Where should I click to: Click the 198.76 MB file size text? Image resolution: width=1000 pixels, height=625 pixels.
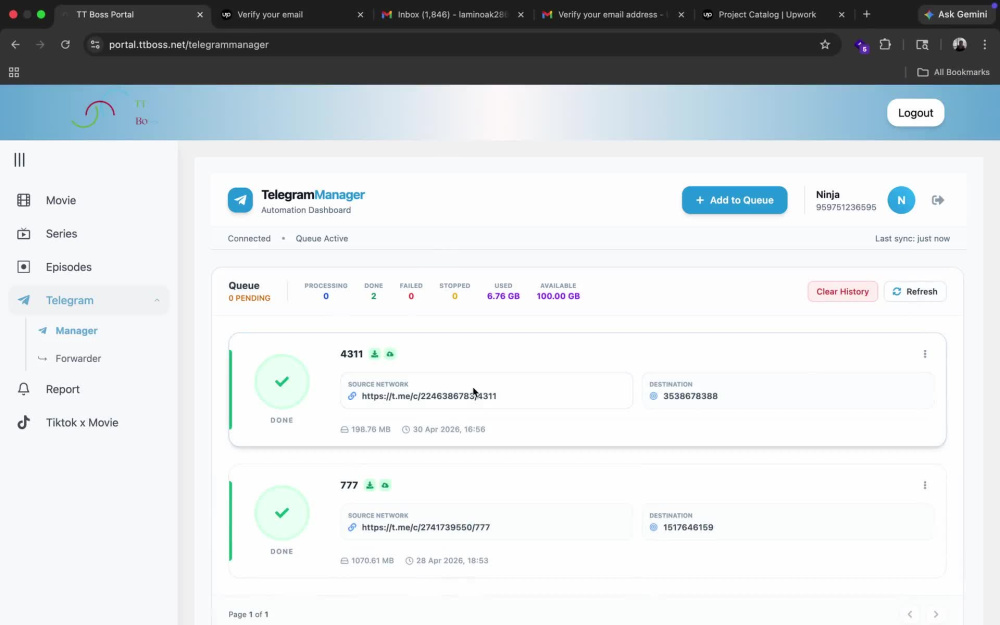pyautogui.click(x=371, y=429)
